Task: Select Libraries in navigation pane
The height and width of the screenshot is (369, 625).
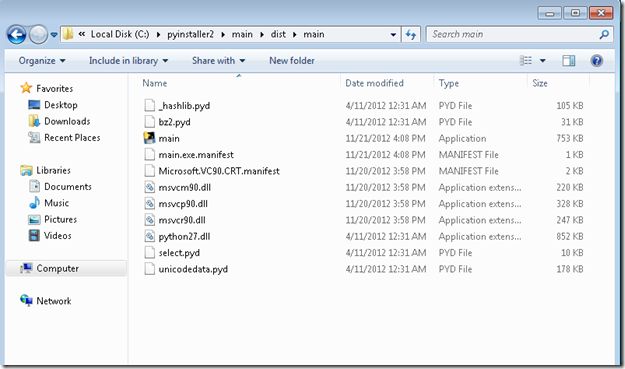Action: click(x=53, y=170)
